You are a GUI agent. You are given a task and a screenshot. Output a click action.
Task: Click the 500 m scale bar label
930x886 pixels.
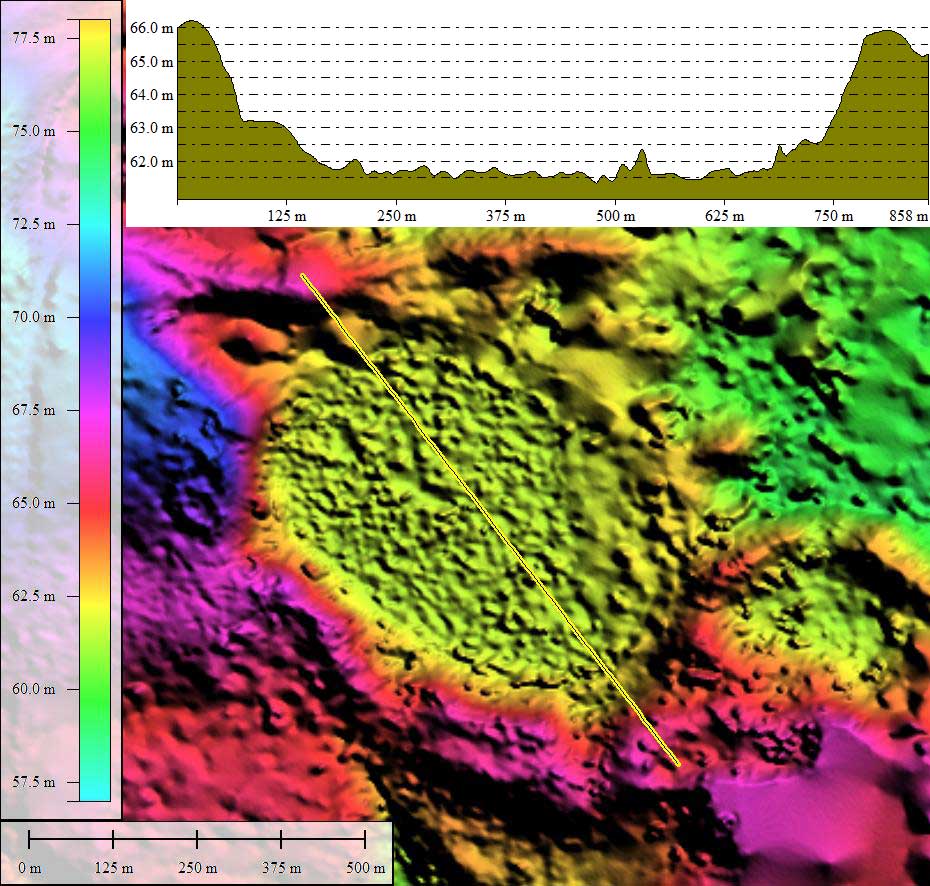pos(366,868)
